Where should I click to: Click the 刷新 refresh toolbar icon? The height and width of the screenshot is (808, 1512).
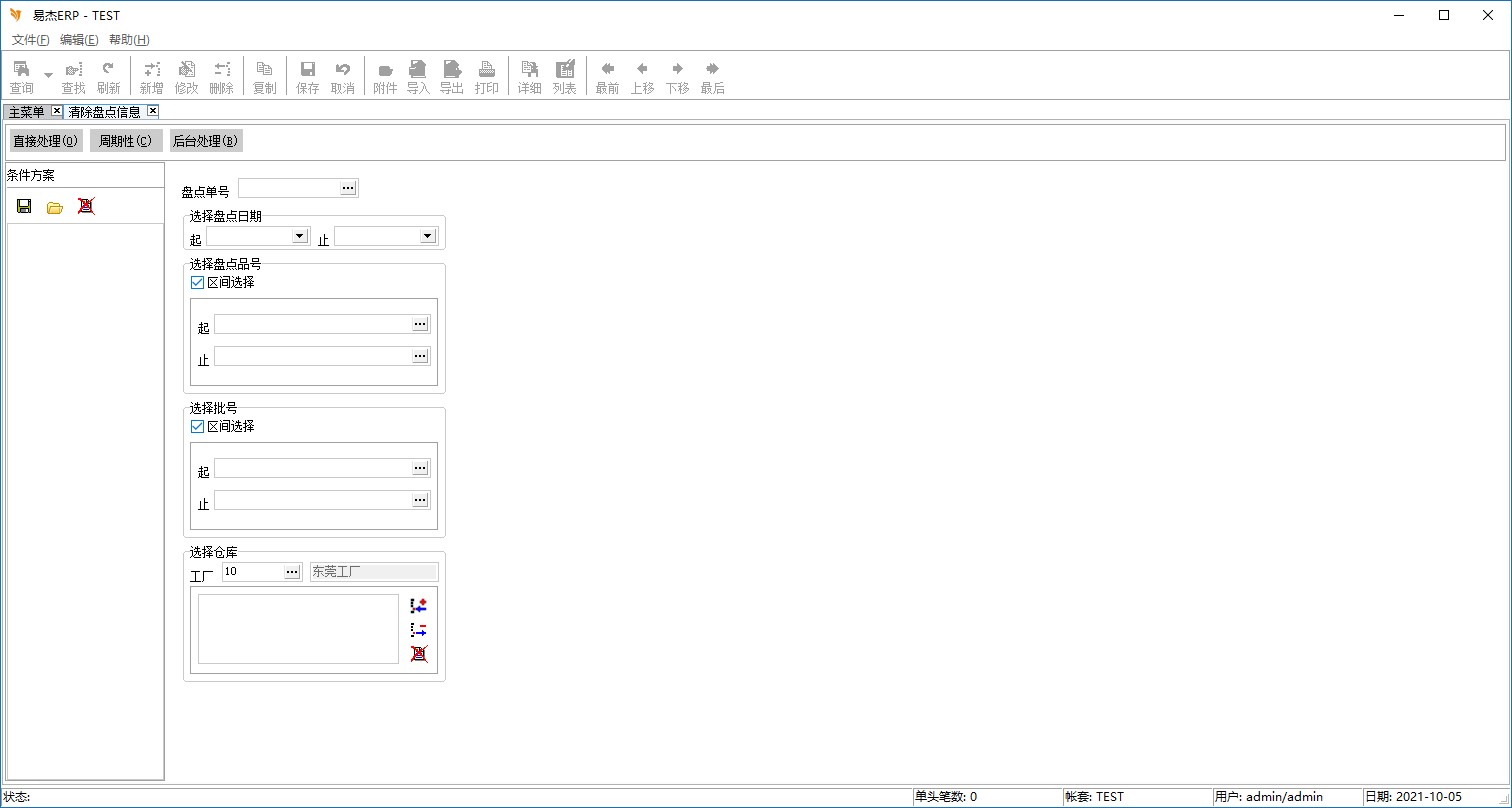click(108, 76)
